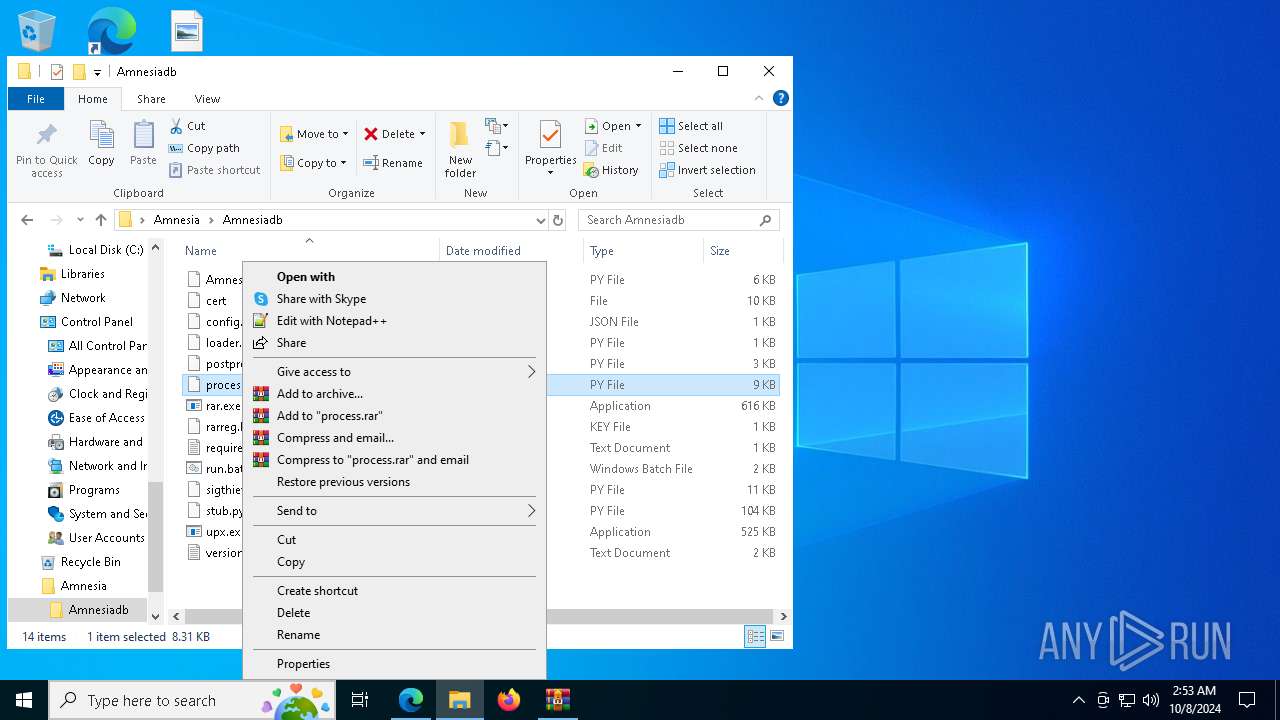The height and width of the screenshot is (720, 1280).
Task: Open the Quick Access Toolbar customize arrow
Action: [97, 72]
